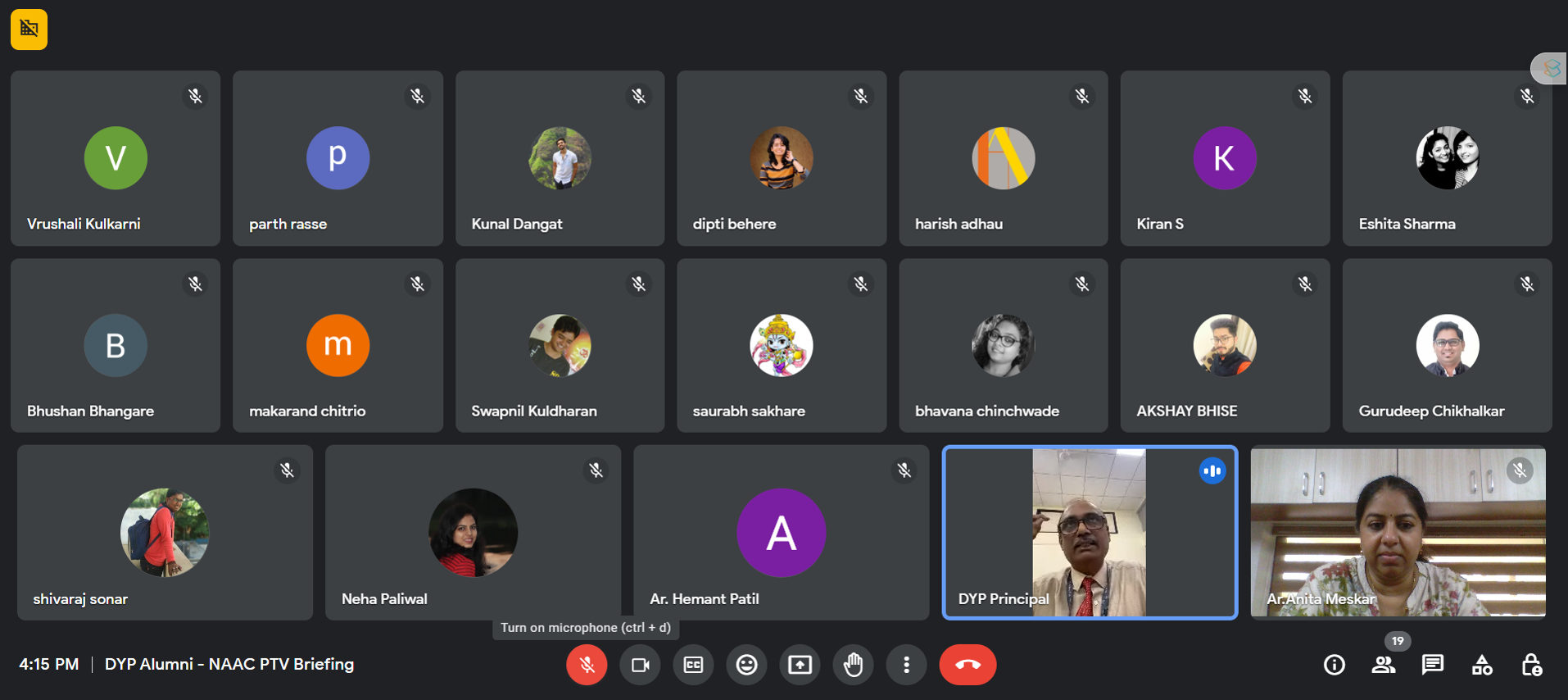
Task: Click the Present now button
Action: pos(800,665)
